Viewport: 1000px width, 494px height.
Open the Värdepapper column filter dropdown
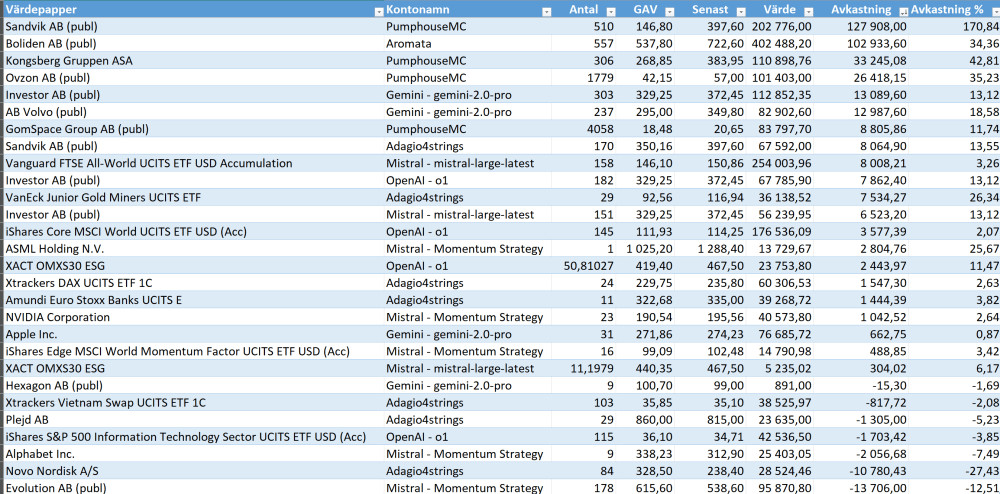379,11
